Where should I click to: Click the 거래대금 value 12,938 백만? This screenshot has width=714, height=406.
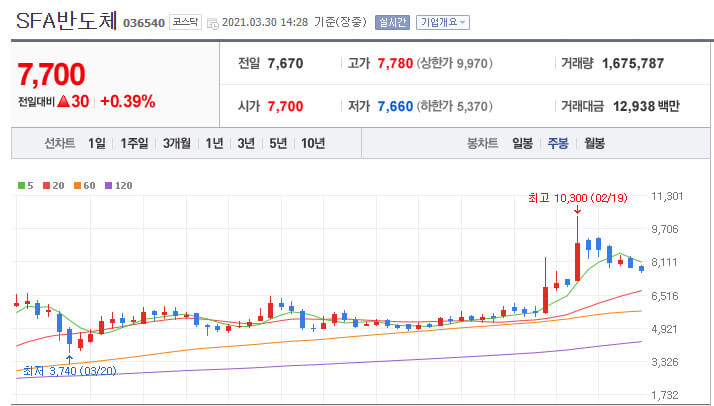tap(646, 107)
